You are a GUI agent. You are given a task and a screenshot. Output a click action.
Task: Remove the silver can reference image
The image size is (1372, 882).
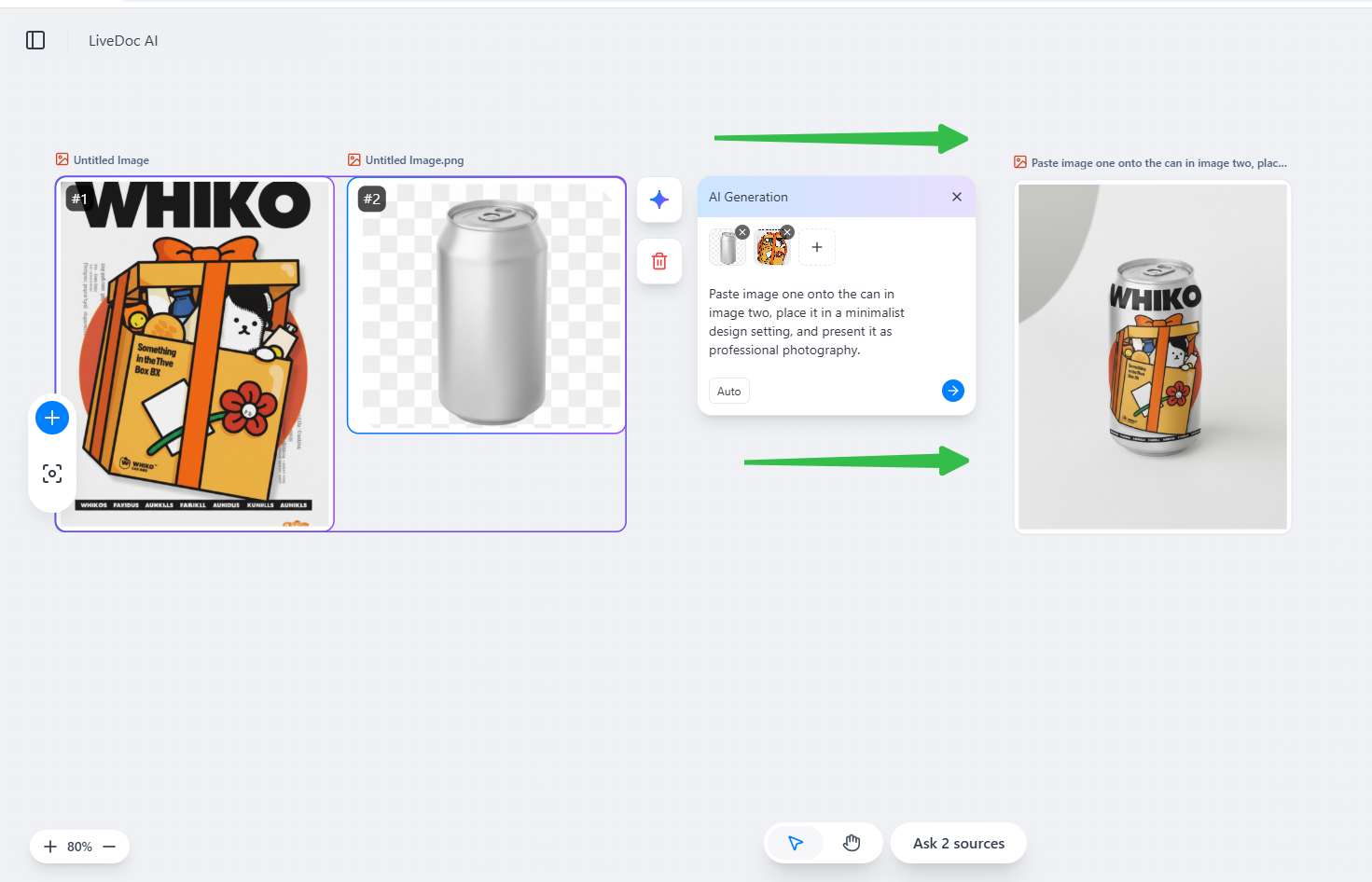(x=741, y=231)
